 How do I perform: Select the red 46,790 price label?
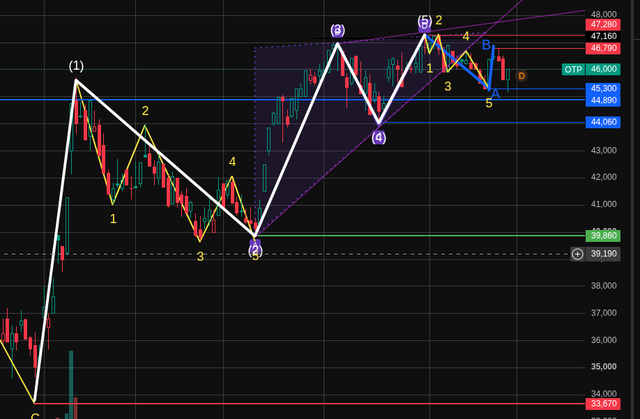coord(603,48)
